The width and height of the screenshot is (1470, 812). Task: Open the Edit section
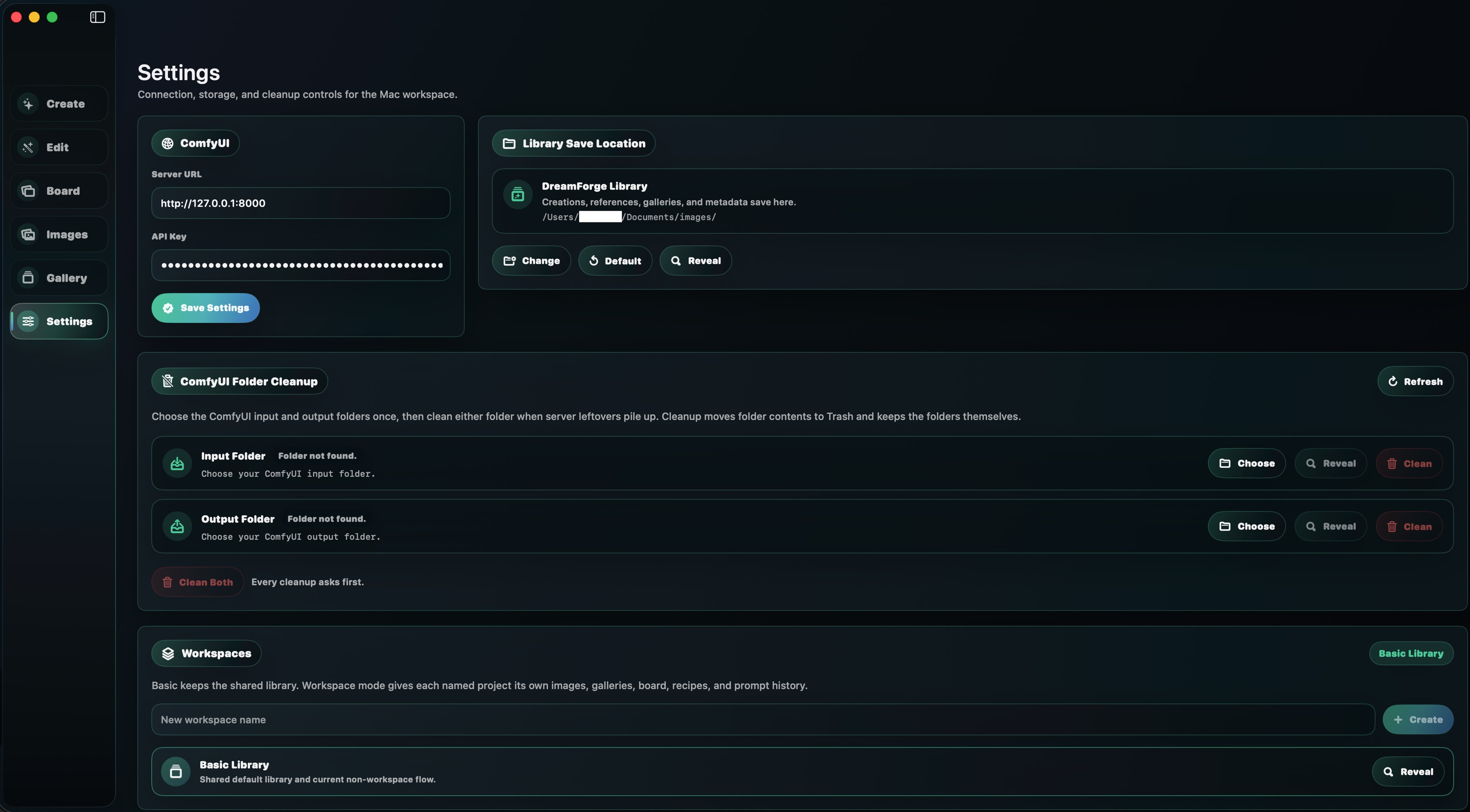point(59,147)
